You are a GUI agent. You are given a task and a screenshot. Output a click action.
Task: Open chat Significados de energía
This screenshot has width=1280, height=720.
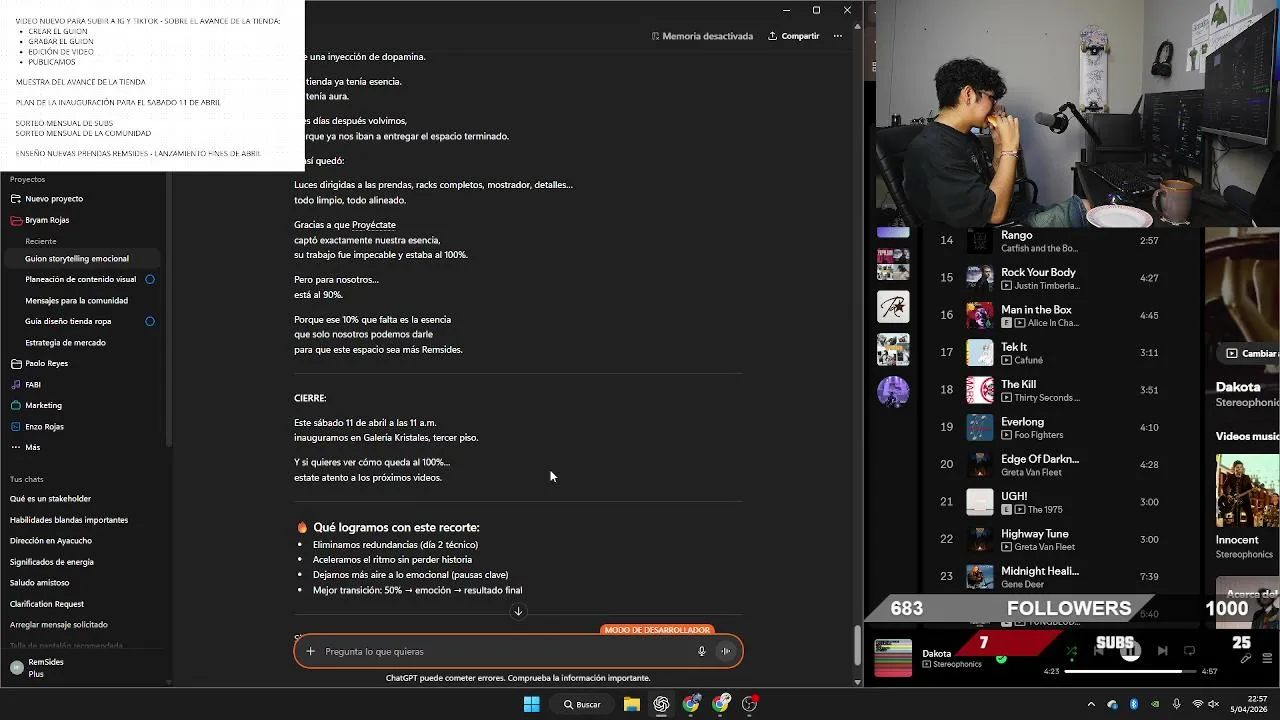pos(52,562)
